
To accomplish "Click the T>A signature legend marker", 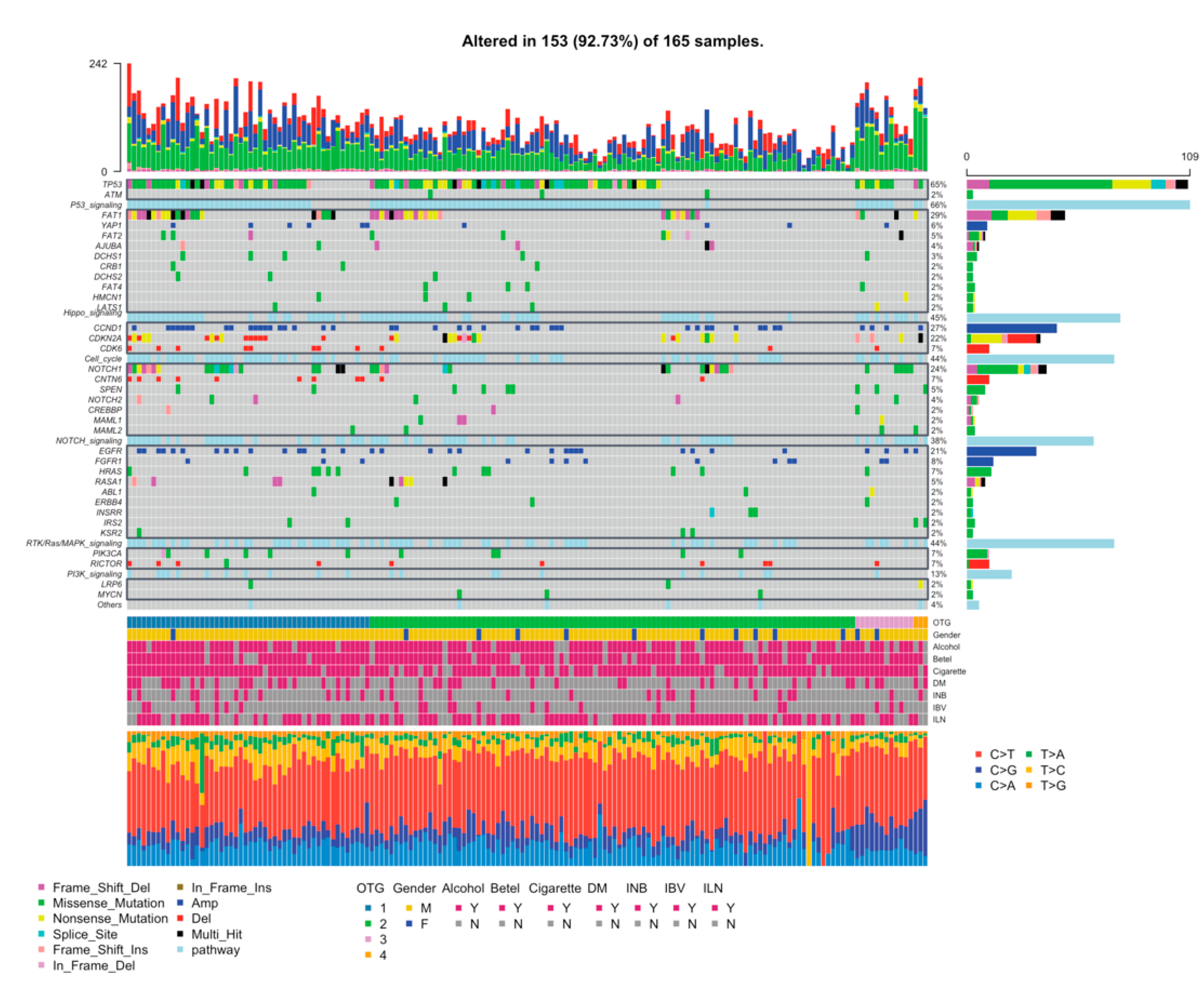I will (1029, 754).
